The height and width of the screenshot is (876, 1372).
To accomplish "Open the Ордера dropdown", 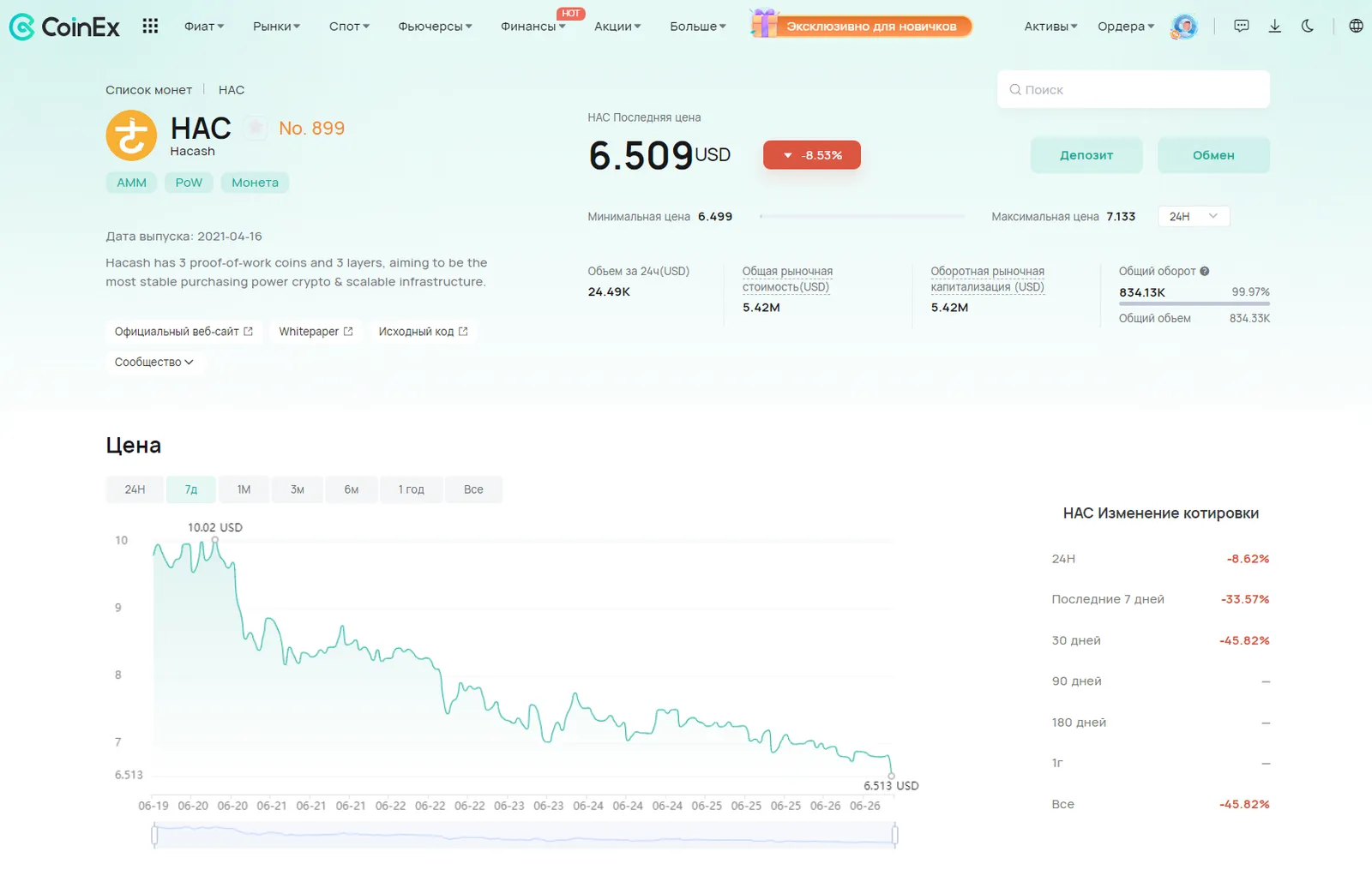I will tap(1126, 27).
